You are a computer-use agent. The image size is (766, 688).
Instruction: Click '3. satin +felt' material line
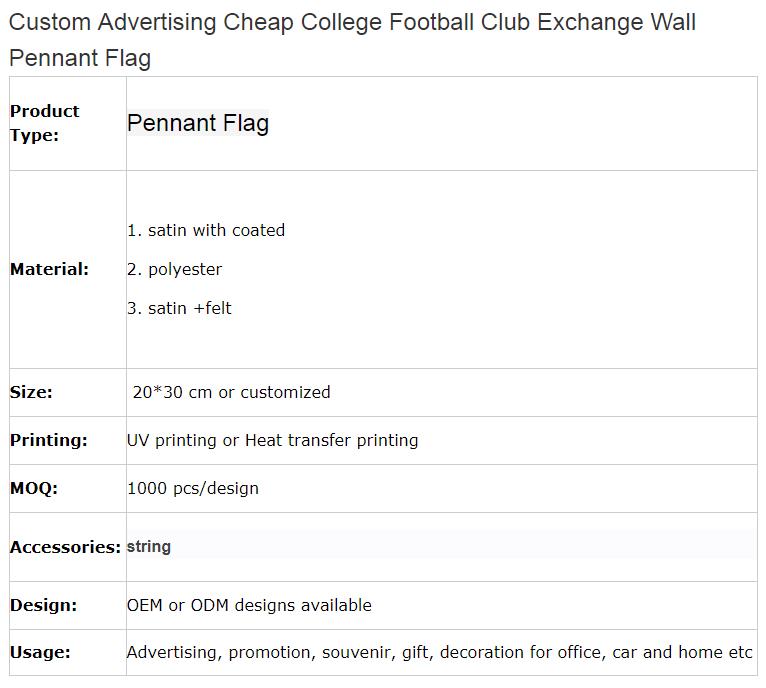point(179,308)
